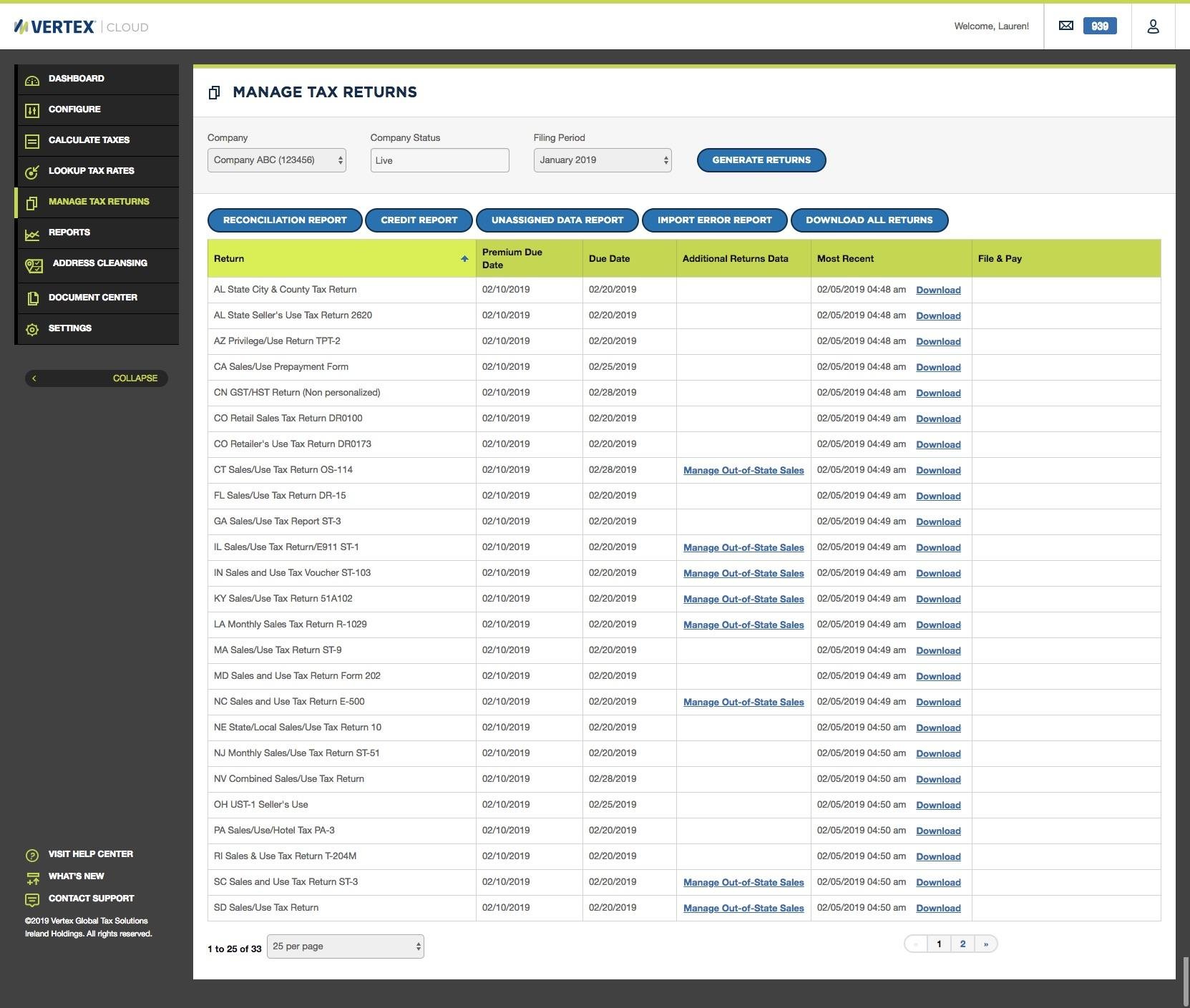Open the user profile icon

tap(1153, 26)
